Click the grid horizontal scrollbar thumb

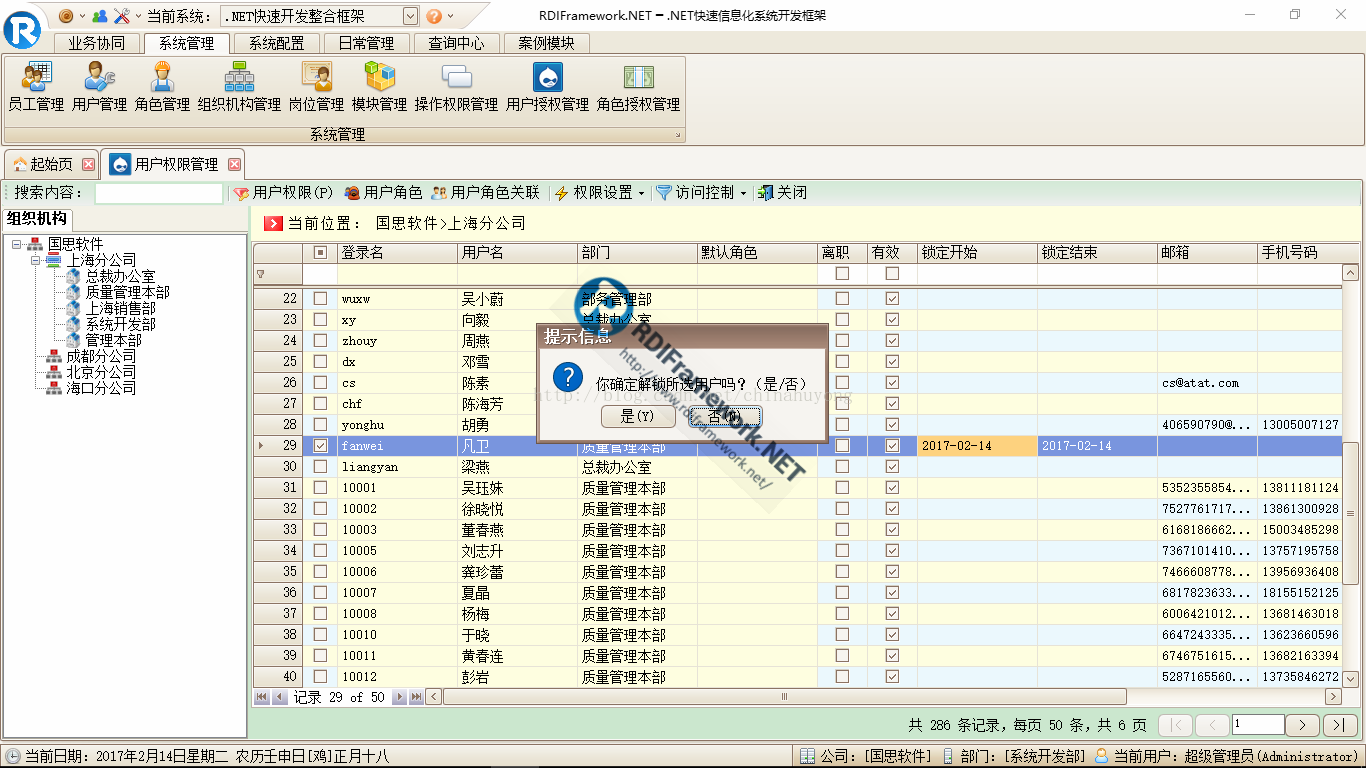(785, 697)
